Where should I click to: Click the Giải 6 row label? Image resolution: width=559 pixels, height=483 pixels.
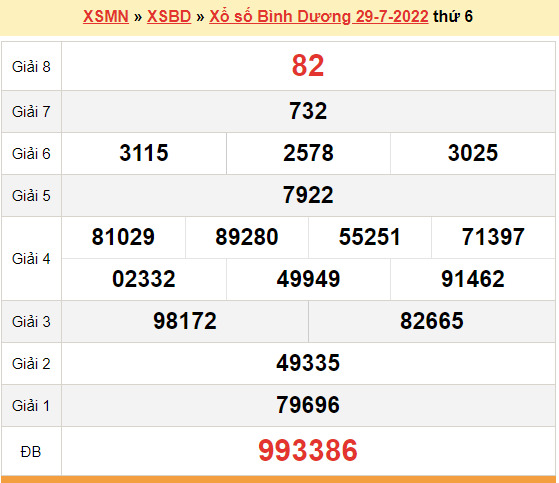pyautogui.click(x=31, y=154)
